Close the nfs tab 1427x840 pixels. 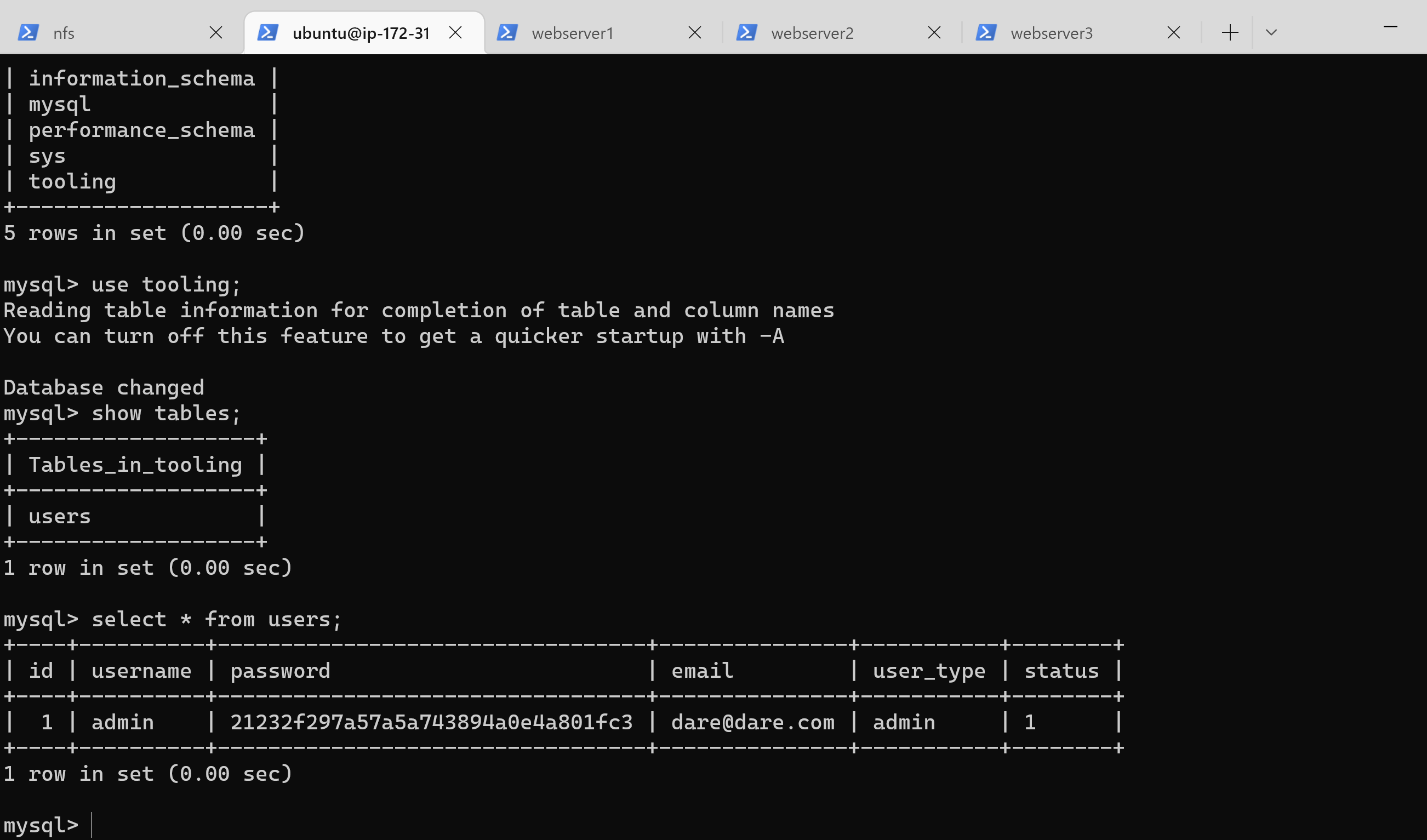tap(216, 33)
